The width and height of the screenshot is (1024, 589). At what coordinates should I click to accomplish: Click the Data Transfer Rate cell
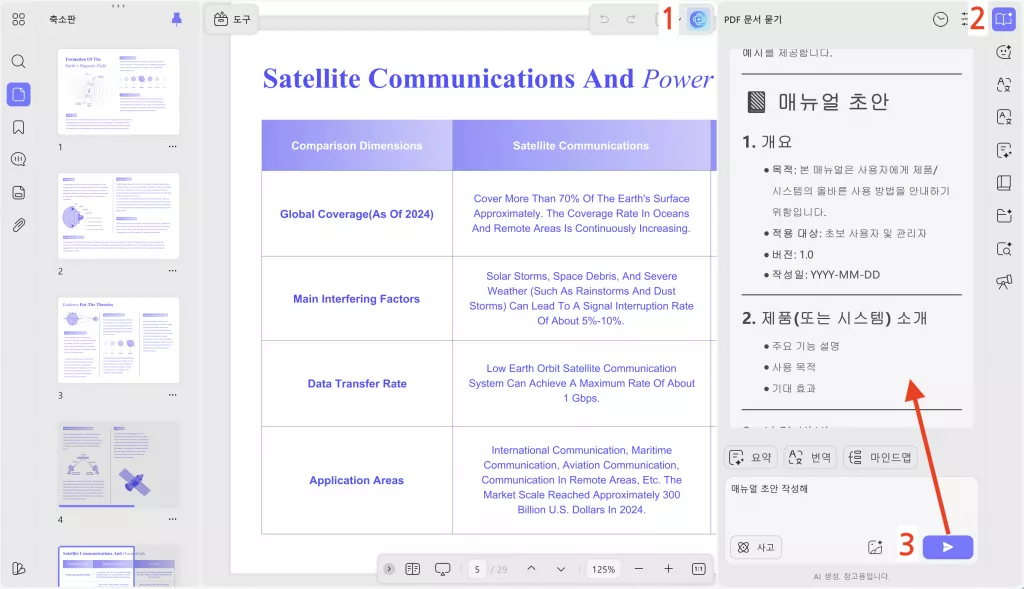(x=357, y=384)
